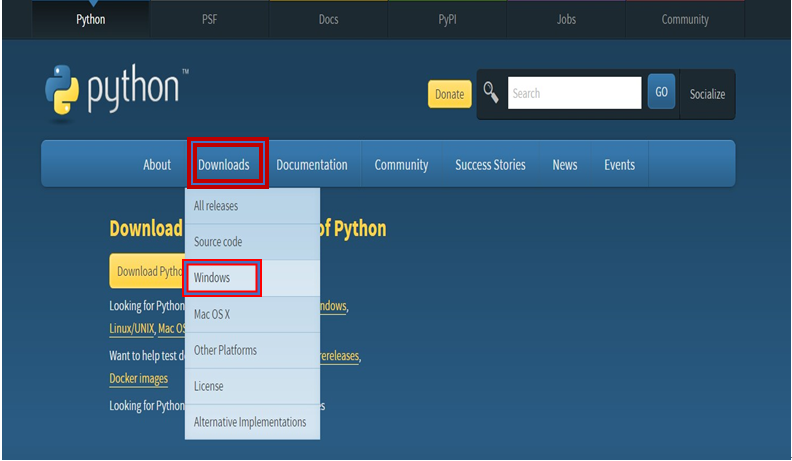The image size is (792, 461).
Task: Open the Docs top tab
Action: [x=328, y=19]
